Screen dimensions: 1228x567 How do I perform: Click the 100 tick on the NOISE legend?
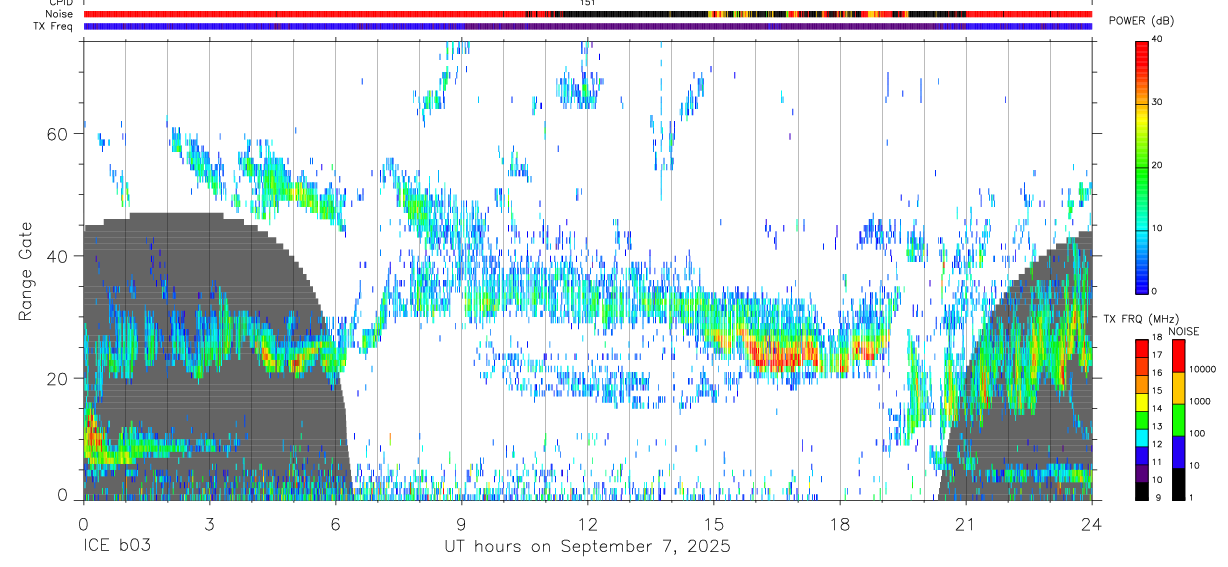point(1199,433)
